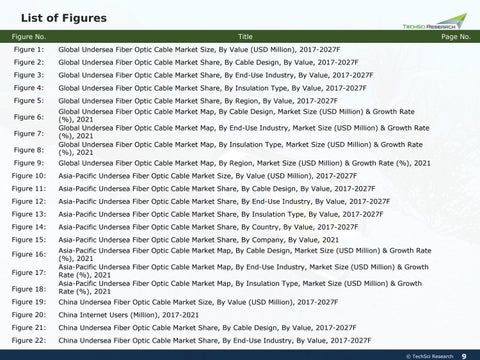The width and height of the screenshot is (480, 360).
Task: Open Figure 6 Market Map by Cable Design
Action: tap(236, 115)
